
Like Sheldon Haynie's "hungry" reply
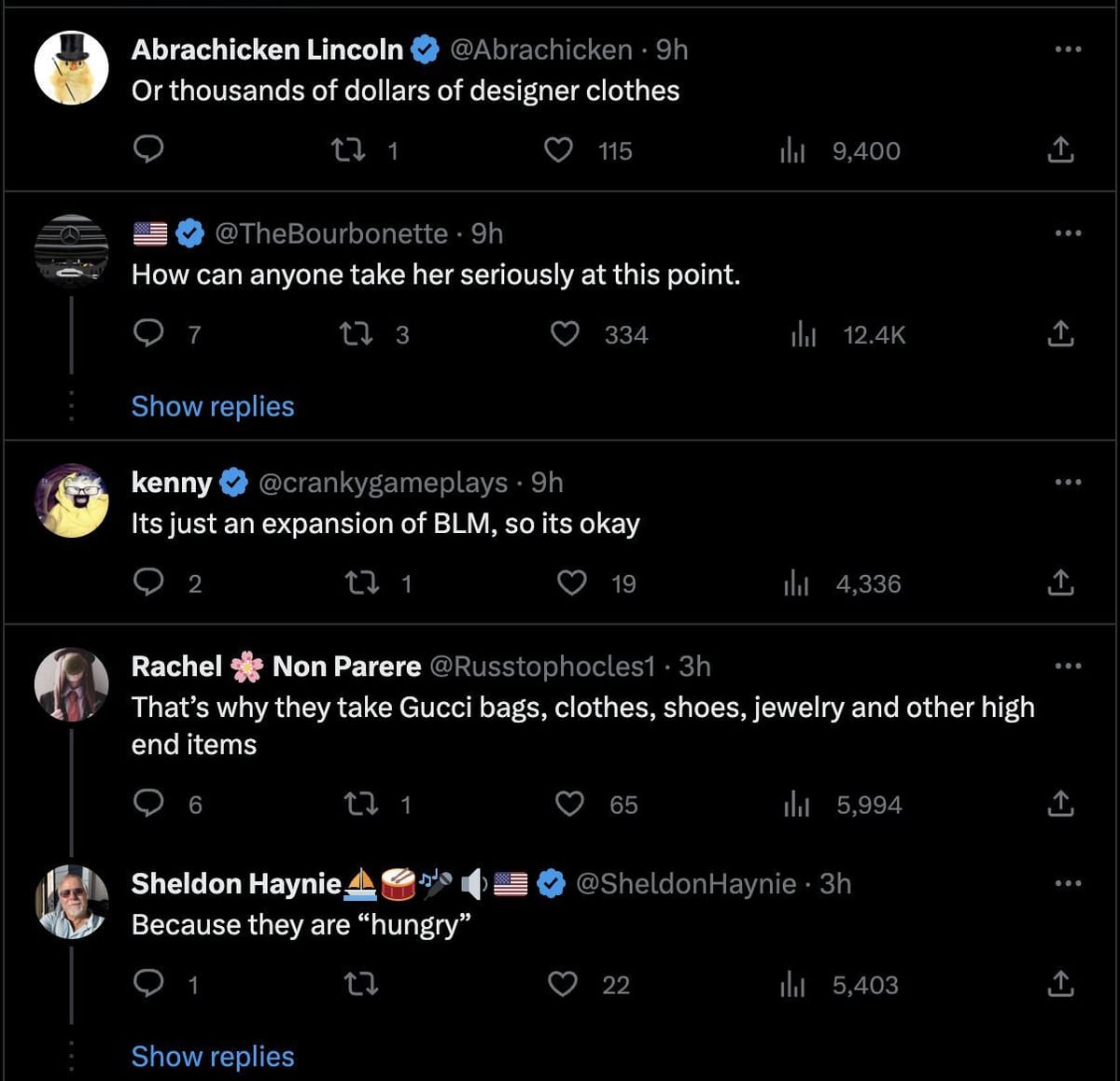[564, 984]
